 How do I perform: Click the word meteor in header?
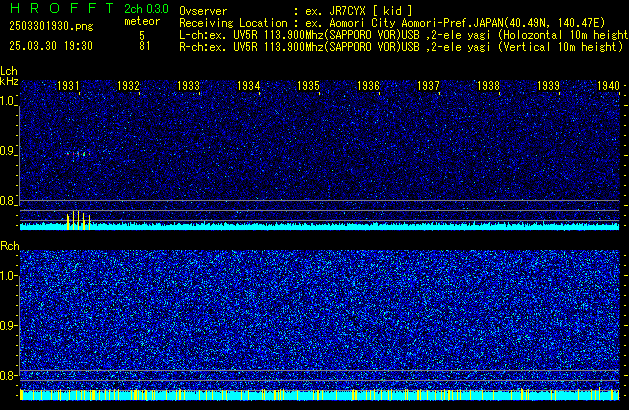[142, 21]
